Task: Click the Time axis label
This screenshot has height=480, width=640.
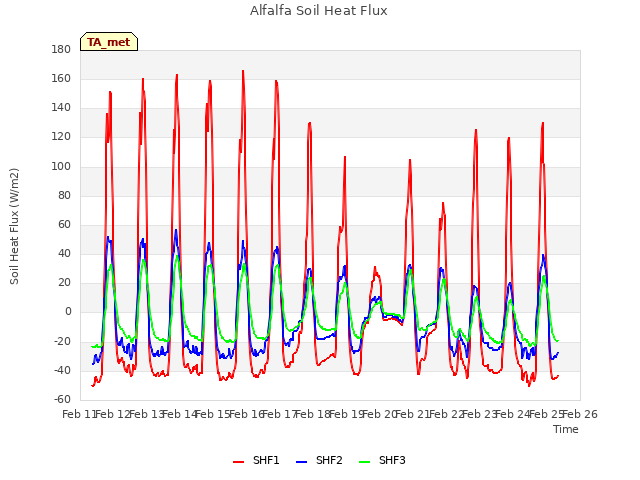Action: (x=566, y=429)
